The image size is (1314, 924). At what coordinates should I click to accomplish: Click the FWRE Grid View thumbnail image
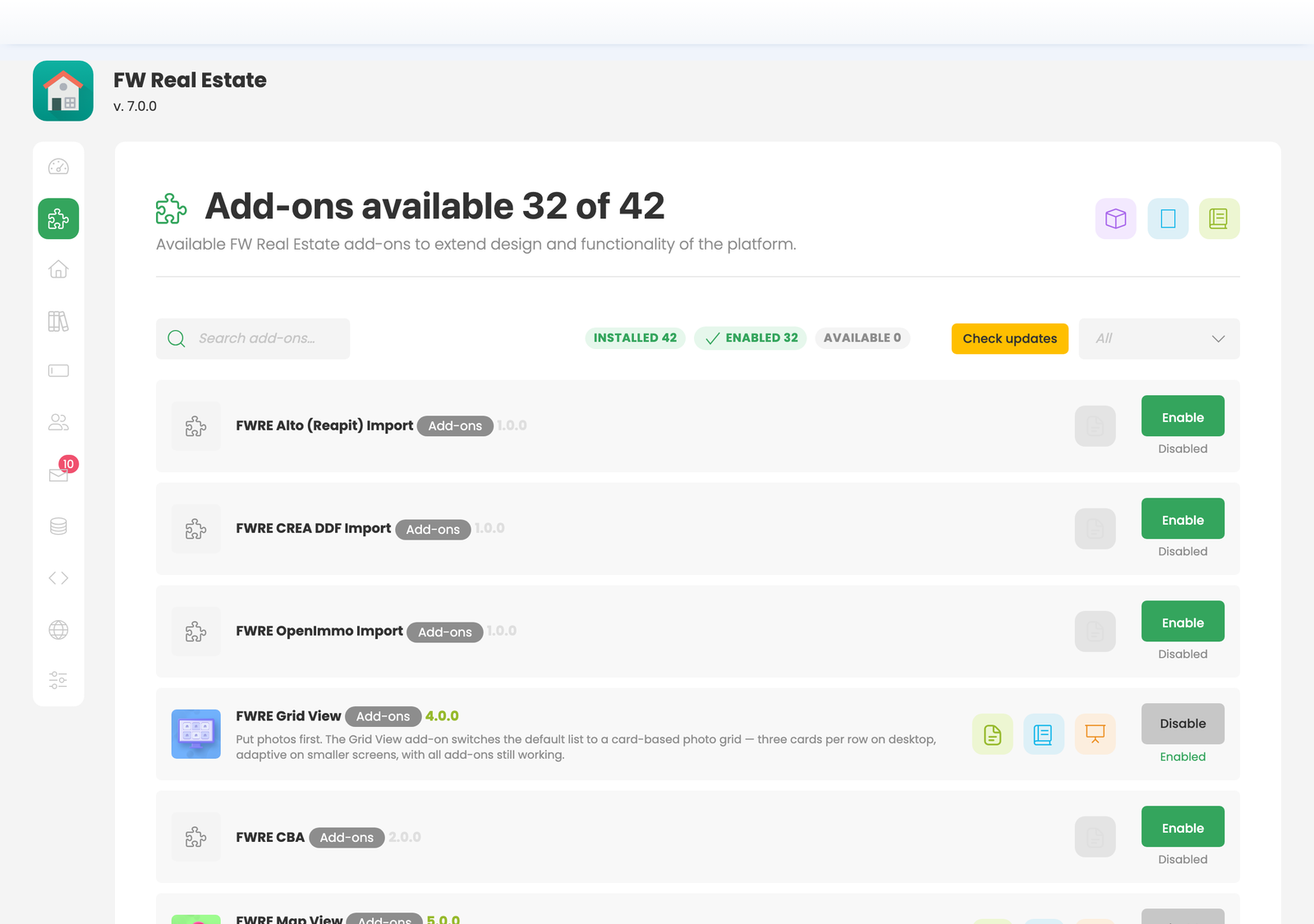coord(196,734)
